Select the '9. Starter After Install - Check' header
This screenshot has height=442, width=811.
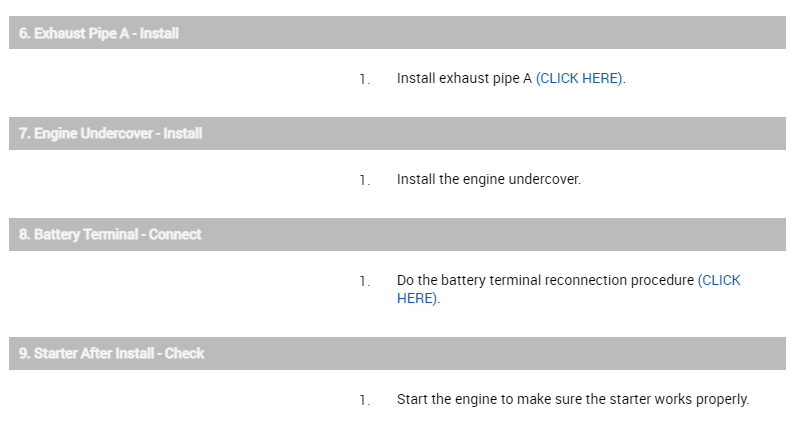tap(397, 353)
